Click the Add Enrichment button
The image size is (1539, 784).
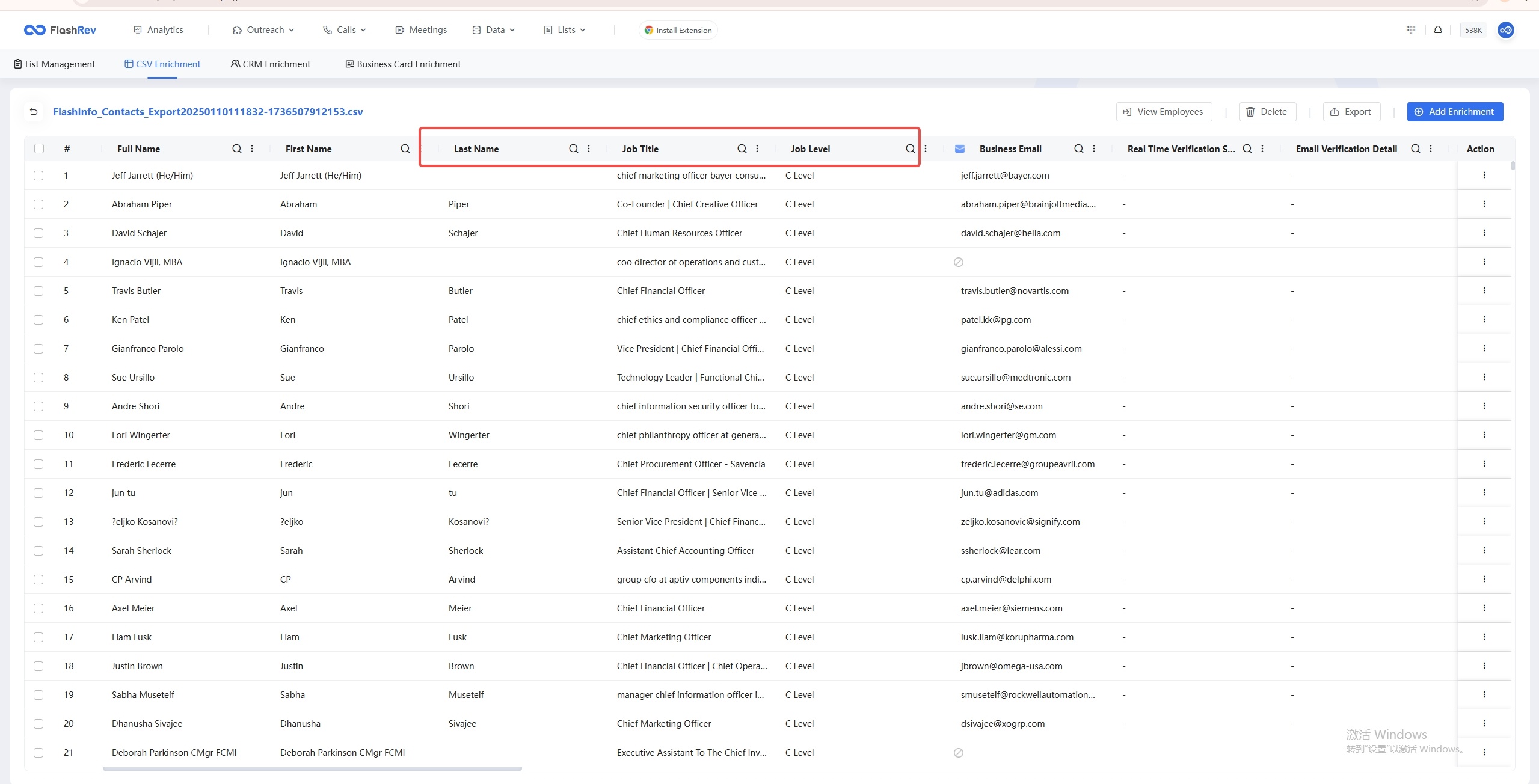tap(1455, 112)
